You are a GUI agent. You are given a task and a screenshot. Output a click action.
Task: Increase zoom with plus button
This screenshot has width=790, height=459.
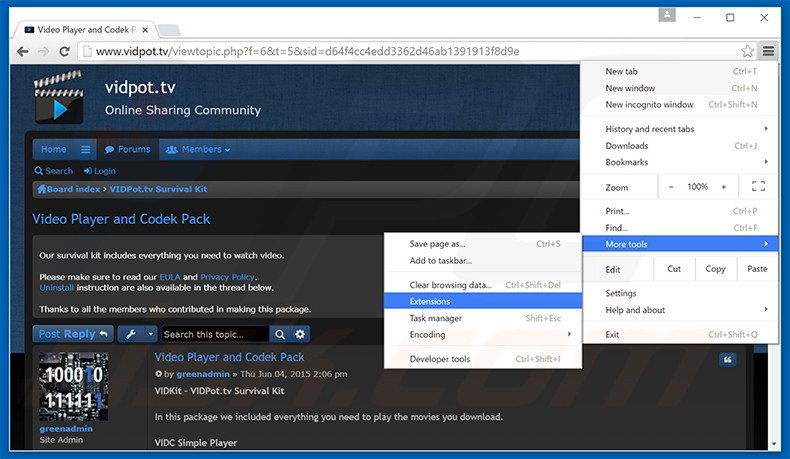[x=723, y=187]
